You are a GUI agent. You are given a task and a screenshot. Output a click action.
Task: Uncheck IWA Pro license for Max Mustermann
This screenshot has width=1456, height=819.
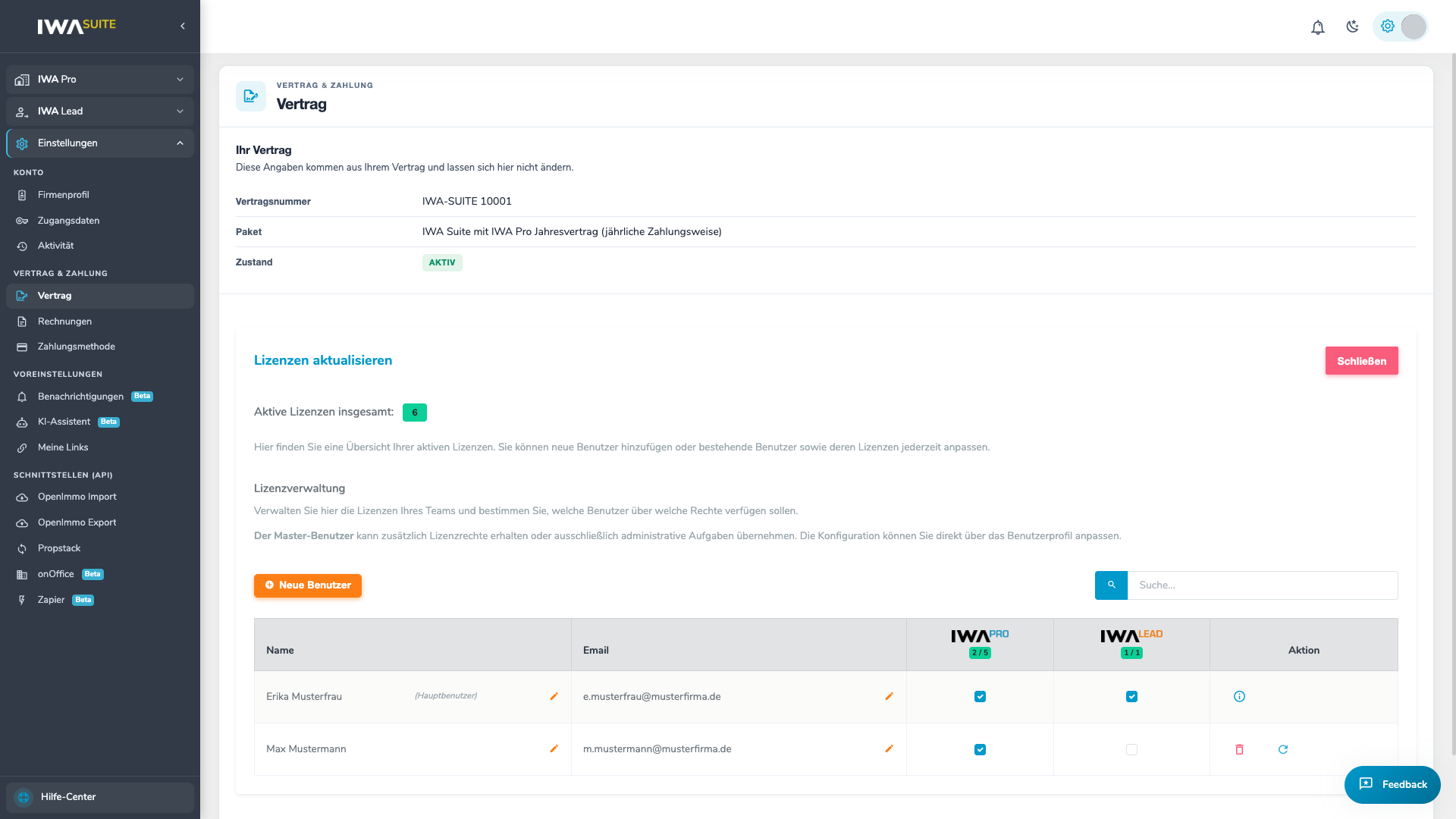[980, 749]
